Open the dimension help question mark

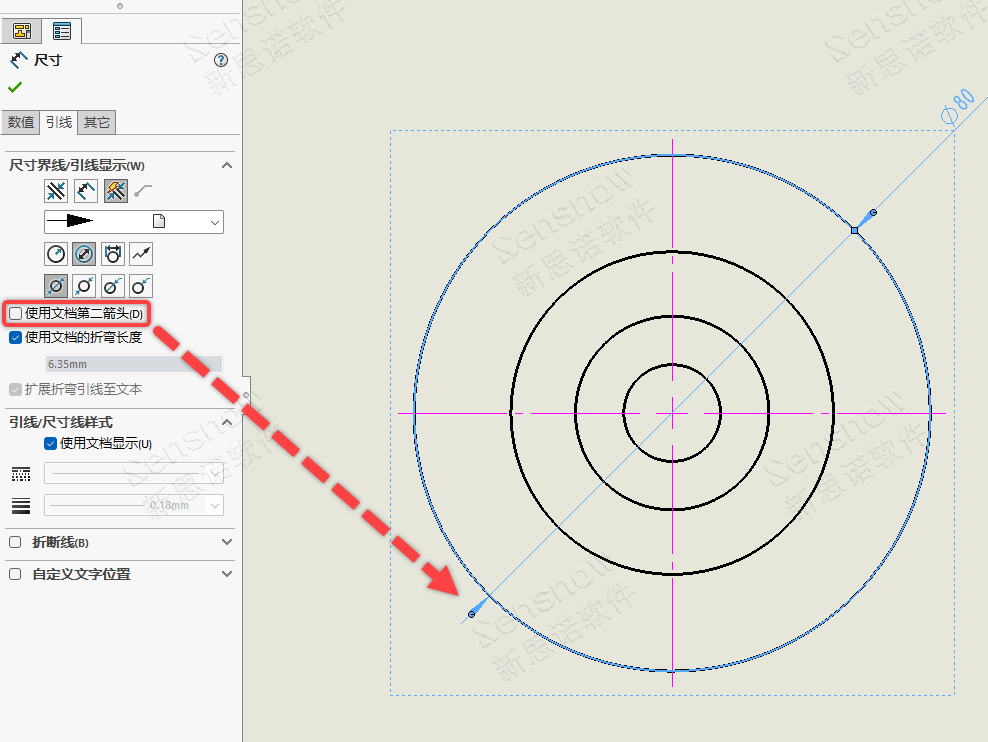coord(221,60)
